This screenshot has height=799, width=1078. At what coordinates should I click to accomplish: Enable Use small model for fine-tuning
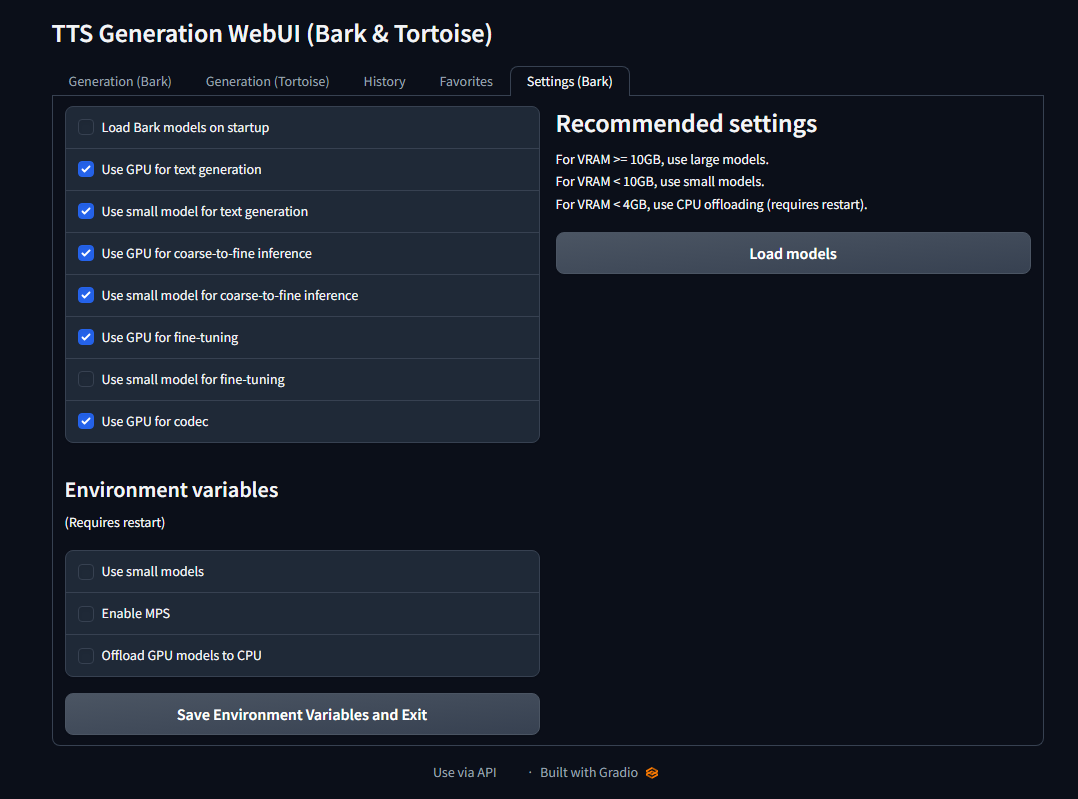pos(86,379)
